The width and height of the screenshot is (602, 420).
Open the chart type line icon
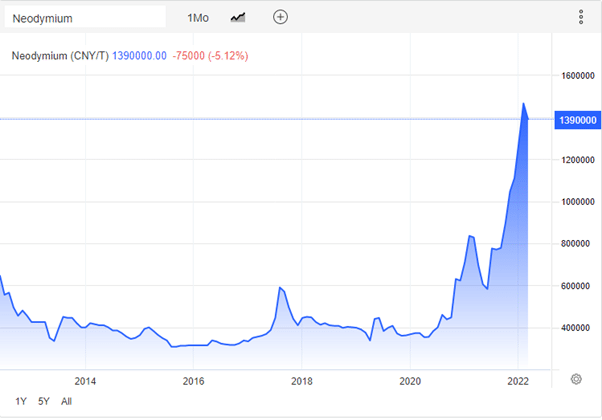click(238, 18)
